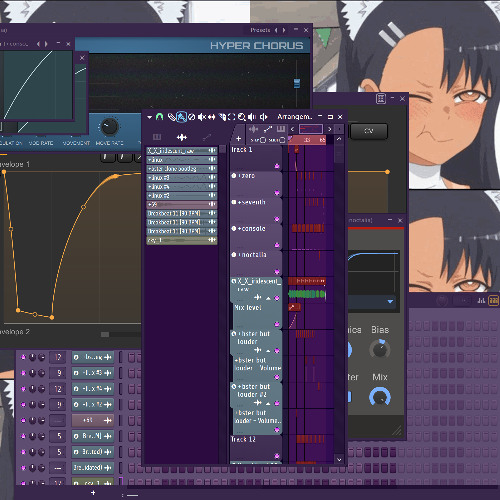This screenshot has width=500, height=500.
Task: Toggle the STEP checkbox in Playlist
Action: 263,140
